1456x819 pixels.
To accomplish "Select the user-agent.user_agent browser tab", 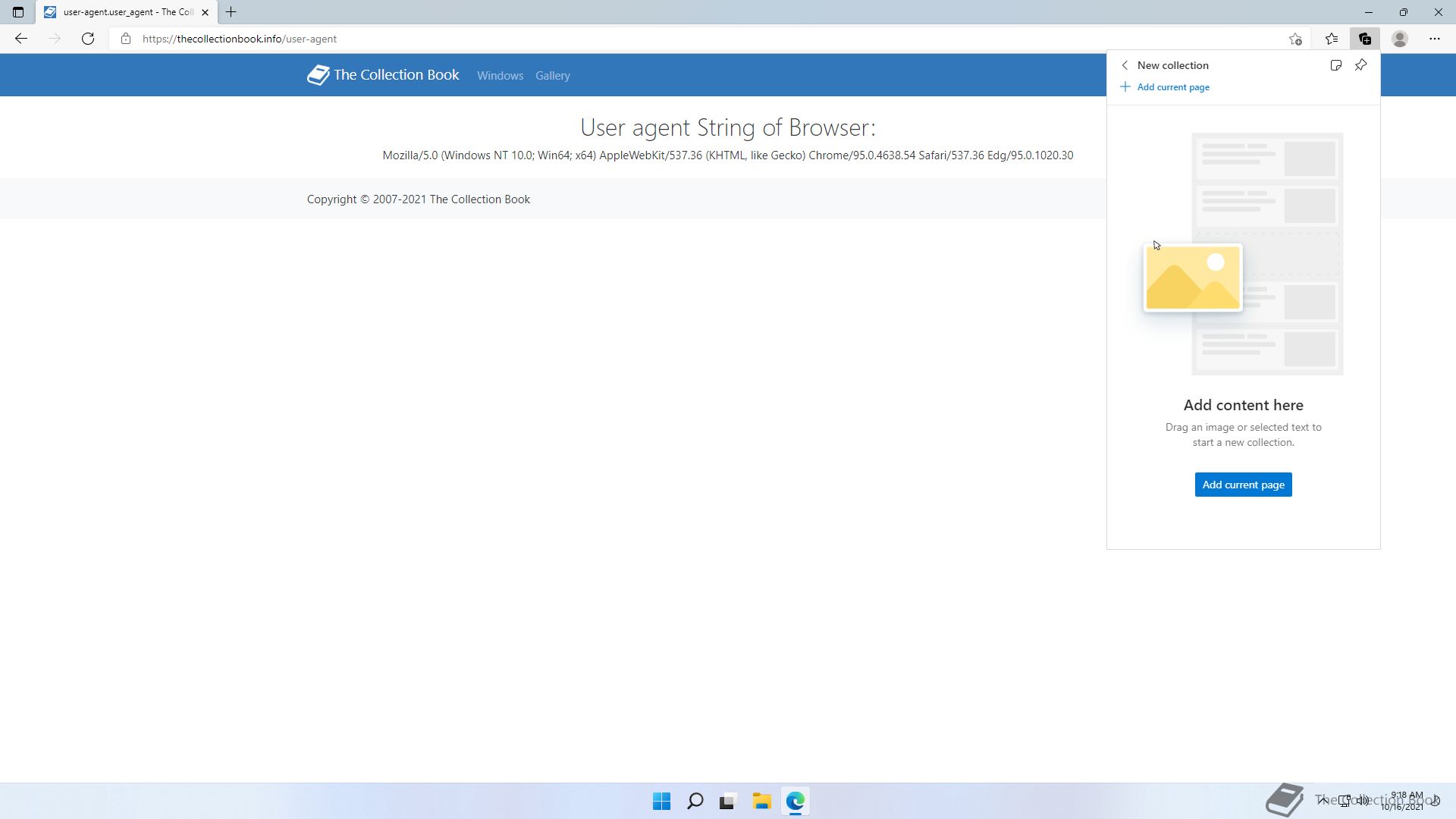I will 126,12.
